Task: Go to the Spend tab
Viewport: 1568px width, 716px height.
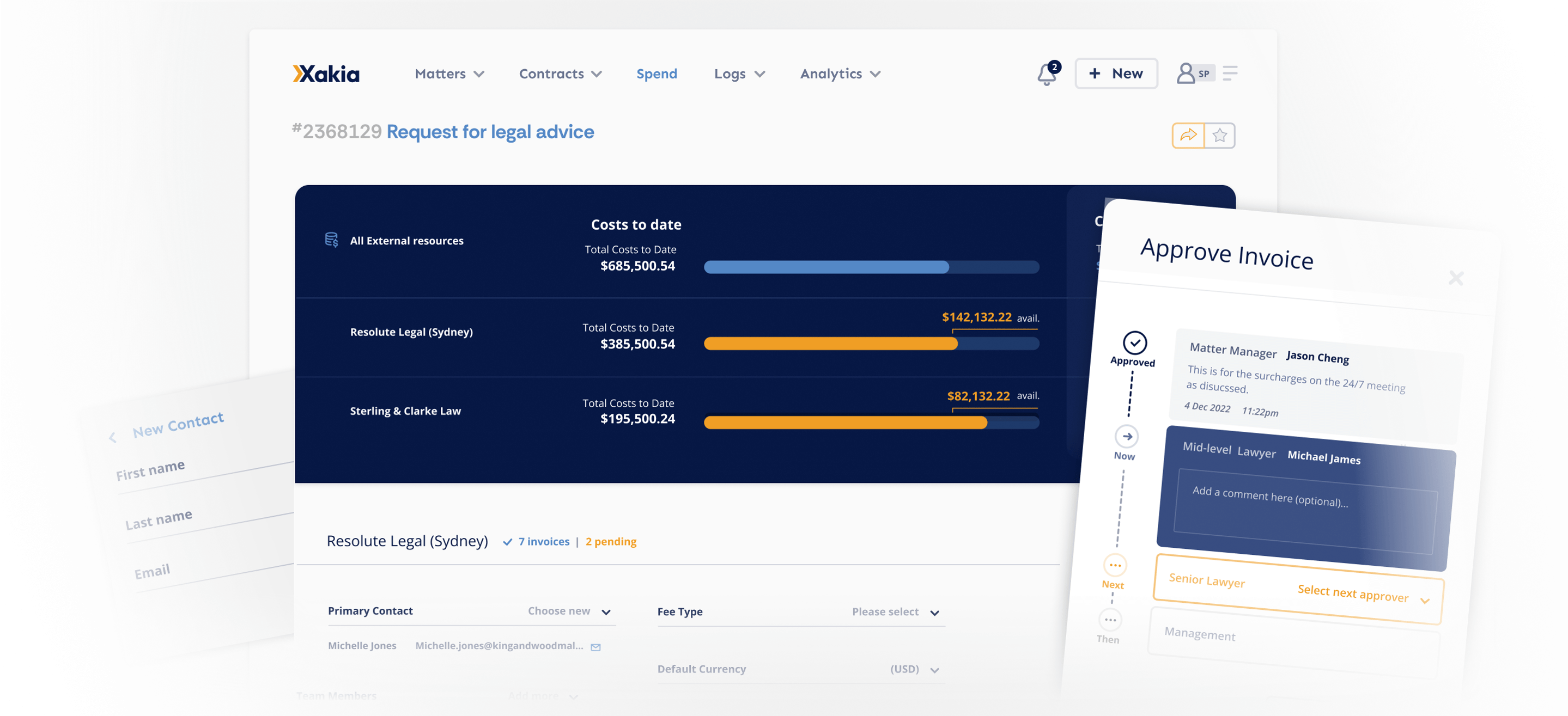Action: (x=656, y=74)
